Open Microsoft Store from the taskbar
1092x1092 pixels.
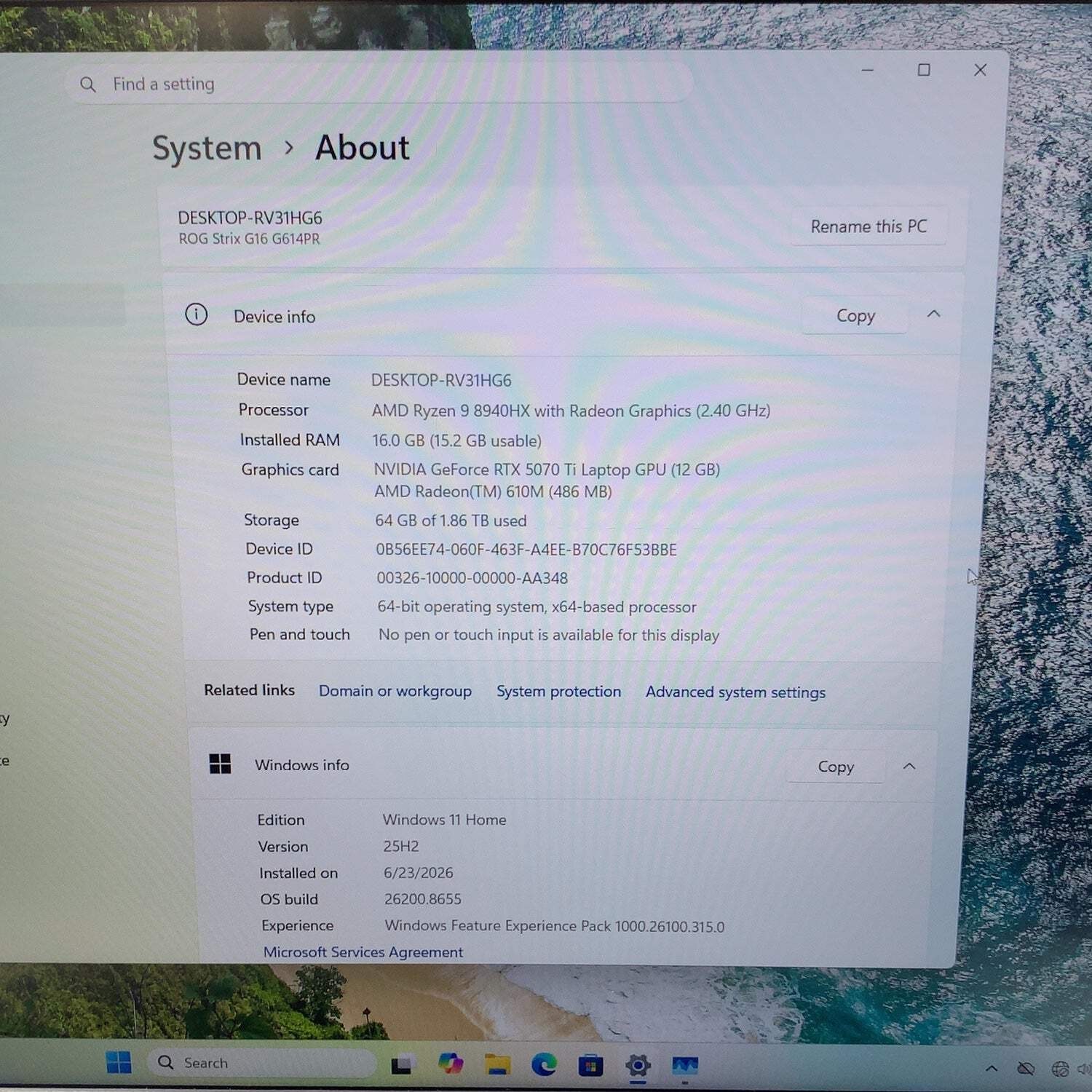[590, 1066]
